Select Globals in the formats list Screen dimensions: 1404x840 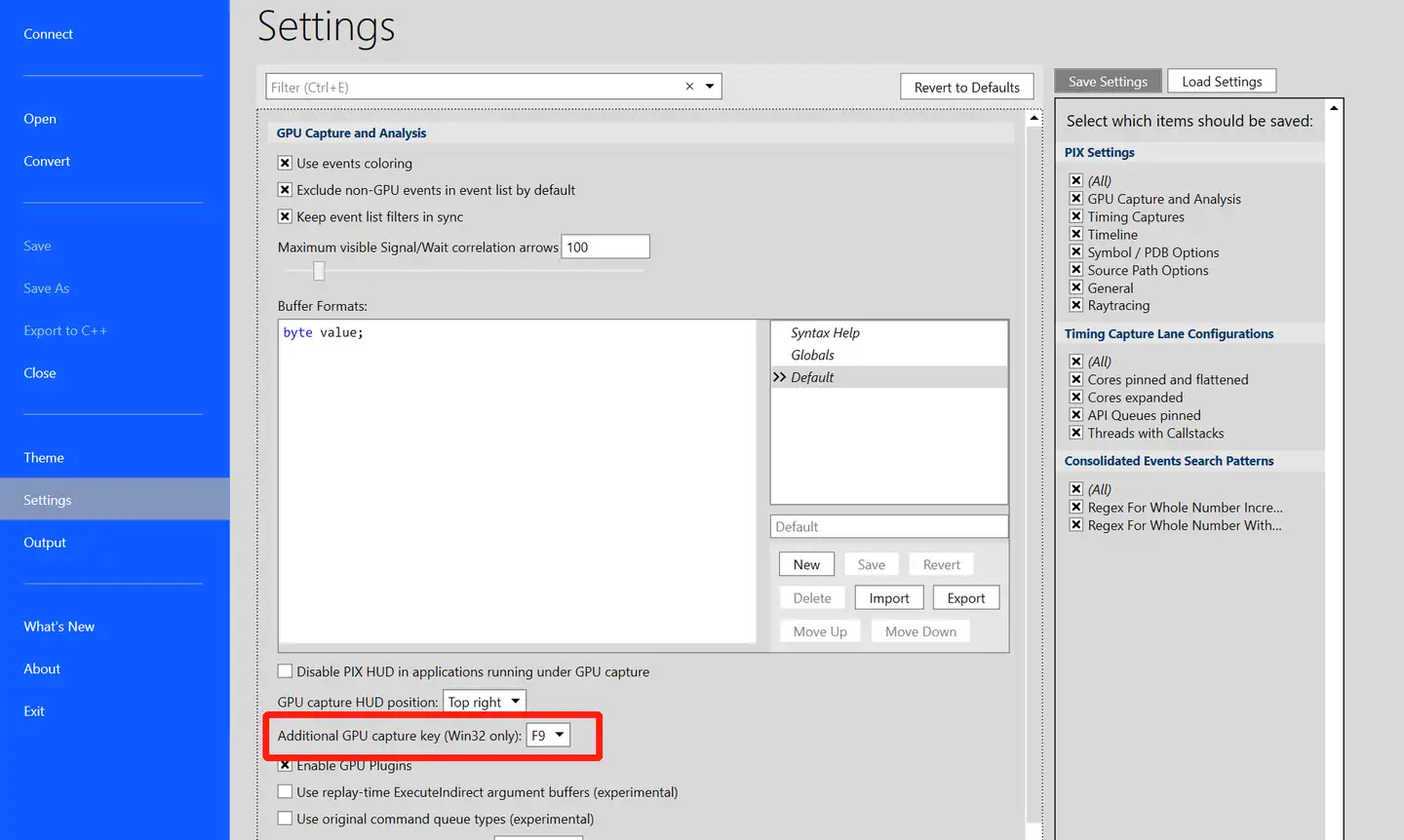(812, 355)
